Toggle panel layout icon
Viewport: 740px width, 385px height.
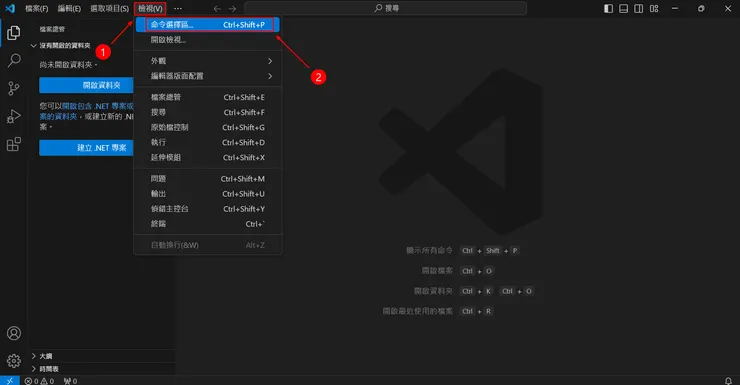pyautogui.click(x=623, y=8)
